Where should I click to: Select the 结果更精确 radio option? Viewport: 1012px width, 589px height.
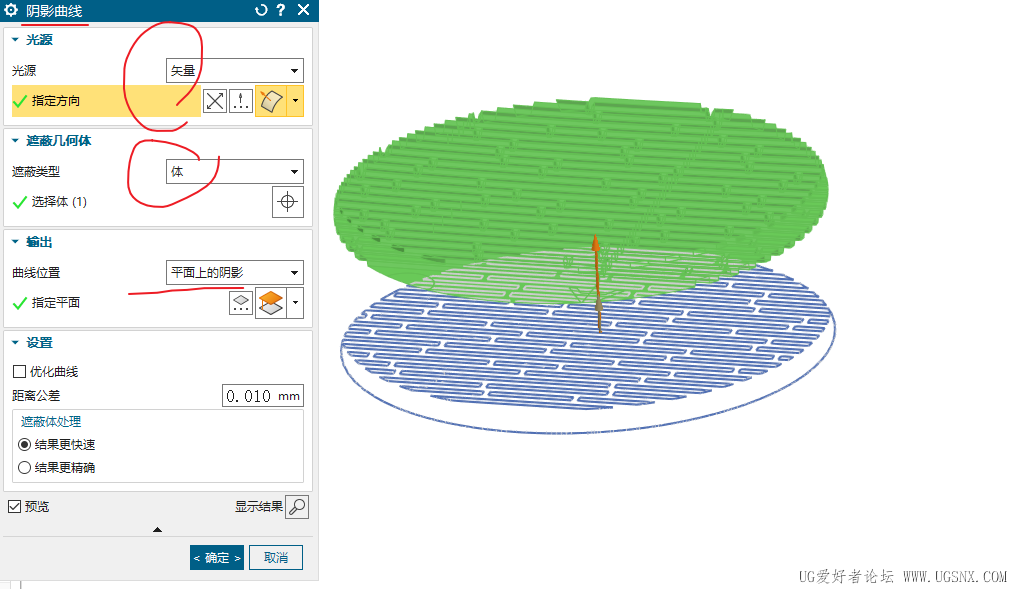coord(25,468)
